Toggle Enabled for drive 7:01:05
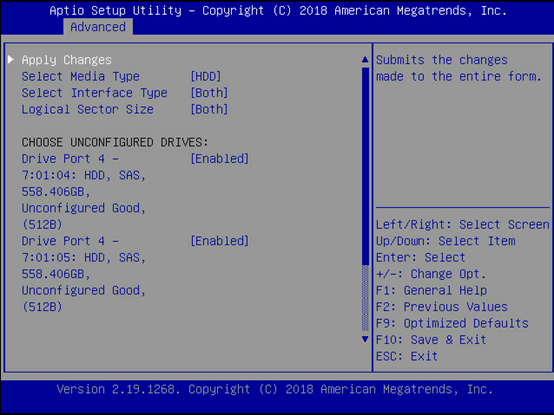Viewport: 554px width, 415px height. (x=220, y=241)
